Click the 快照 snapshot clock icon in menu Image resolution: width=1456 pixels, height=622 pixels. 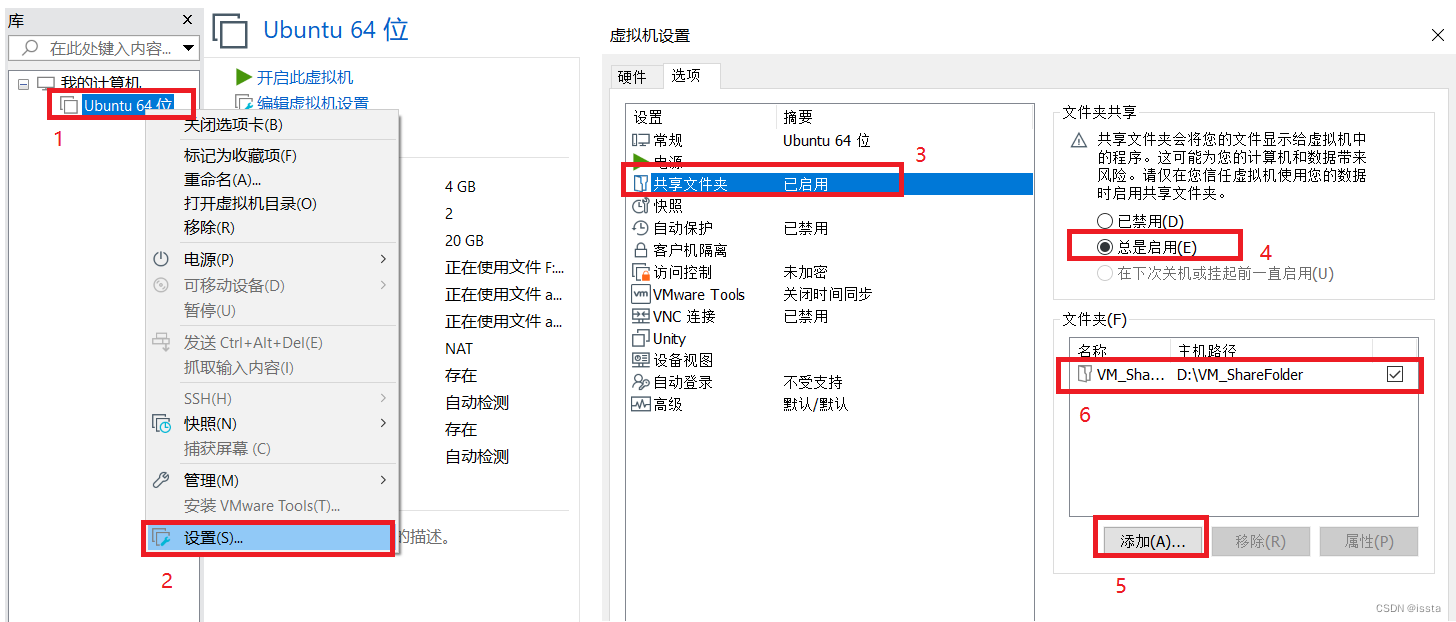click(x=161, y=424)
